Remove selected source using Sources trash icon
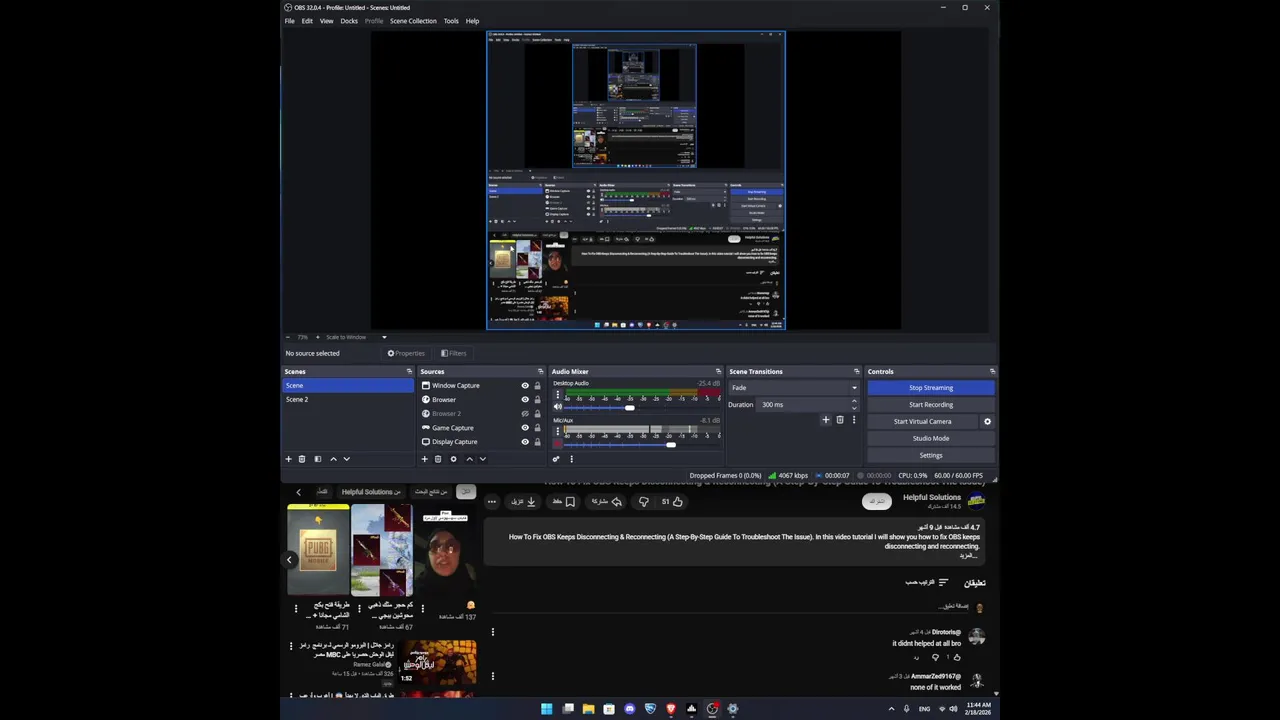This screenshot has width=1280, height=720. pyautogui.click(x=438, y=459)
